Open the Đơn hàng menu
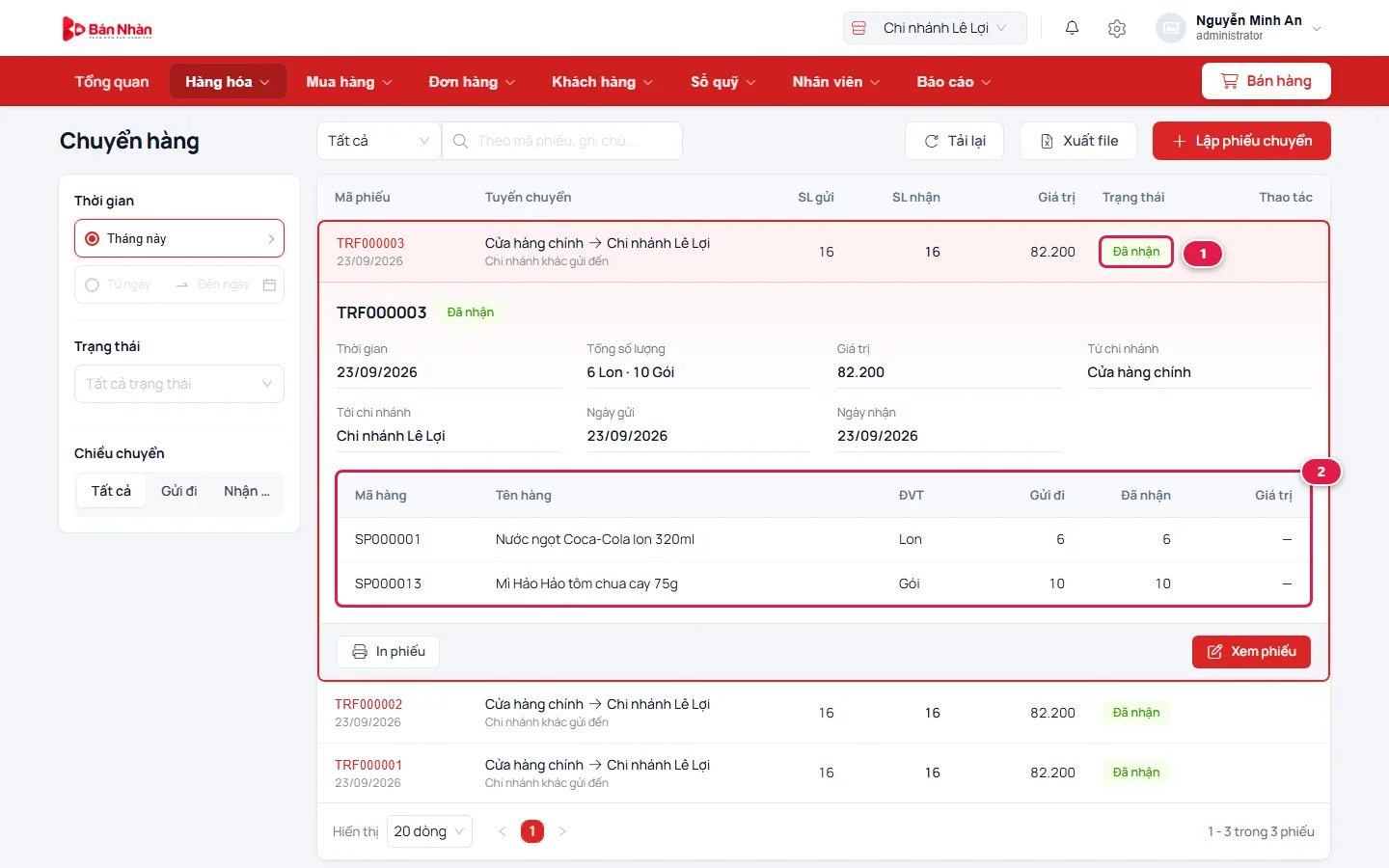1389x868 pixels. [472, 82]
